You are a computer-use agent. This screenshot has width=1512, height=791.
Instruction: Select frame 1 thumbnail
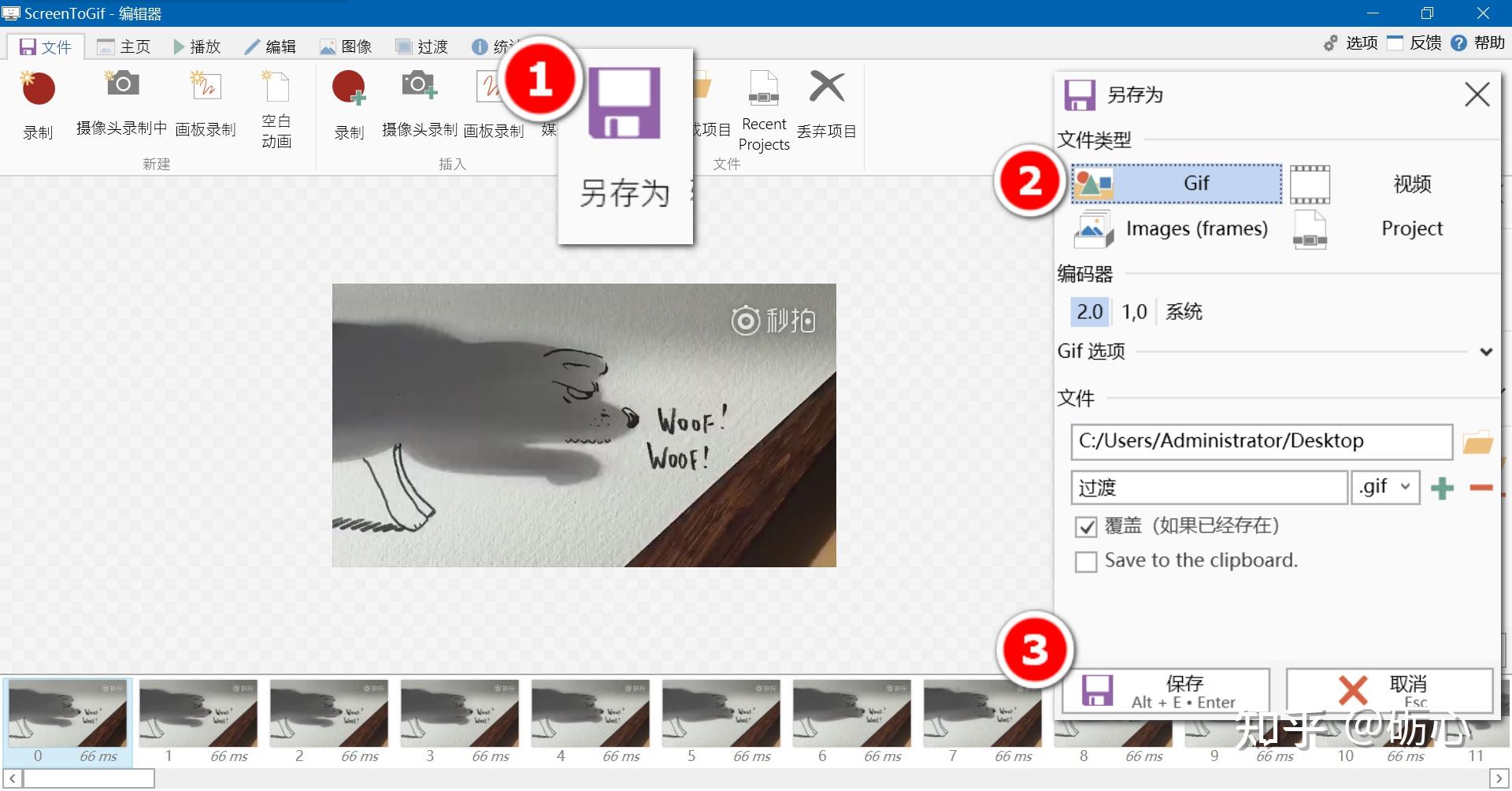(x=198, y=722)
